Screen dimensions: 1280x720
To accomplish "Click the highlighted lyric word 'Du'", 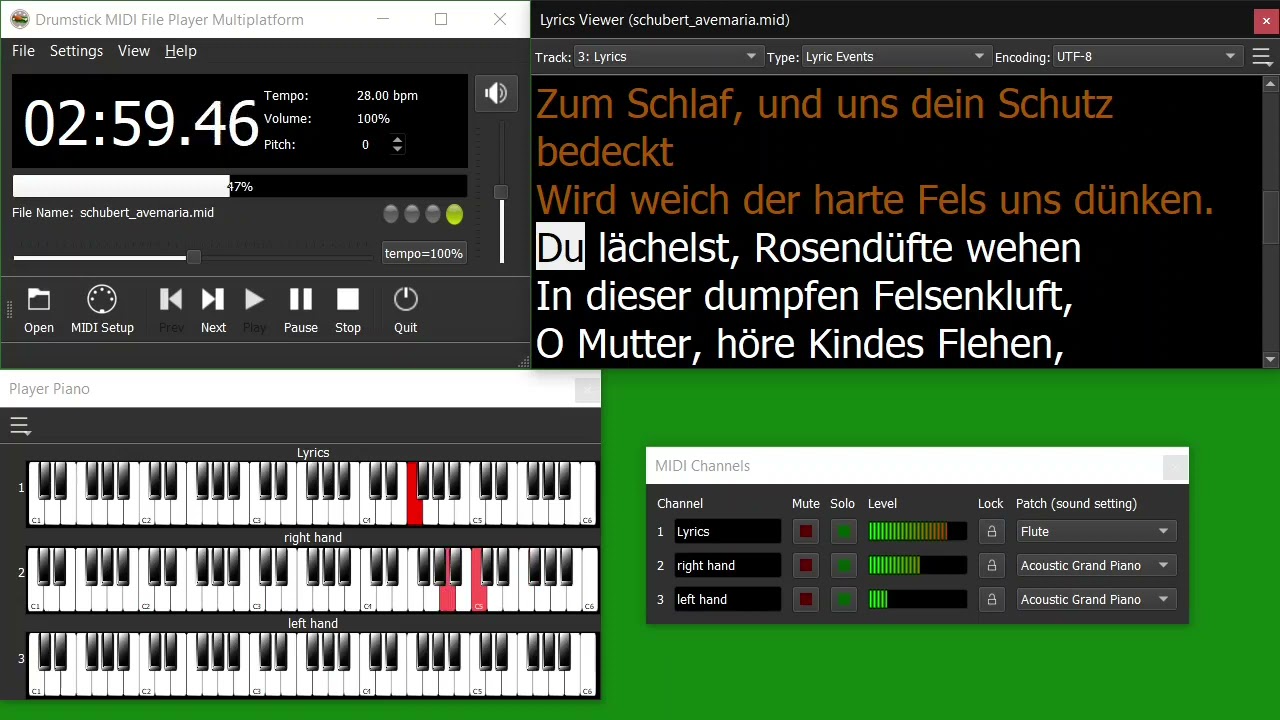I will click(560, 248).
